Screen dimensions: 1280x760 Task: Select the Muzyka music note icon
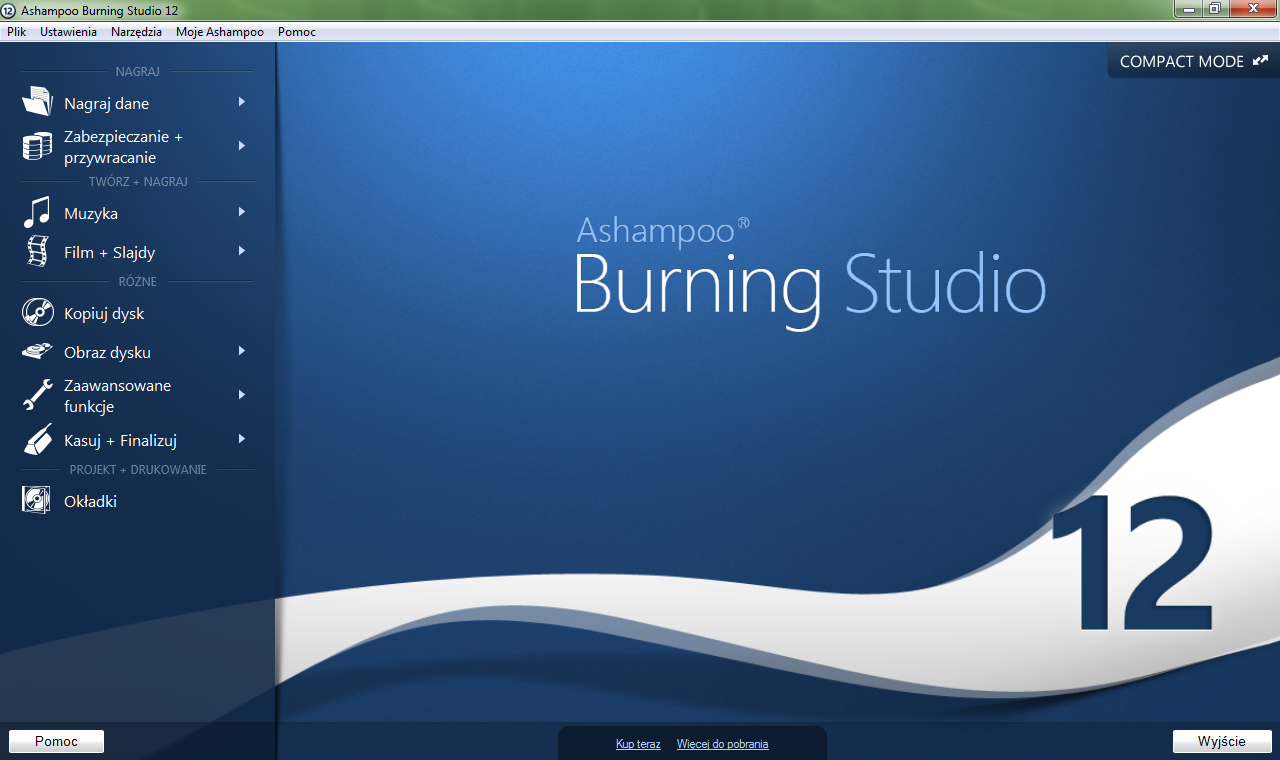(x=37, y=212)
